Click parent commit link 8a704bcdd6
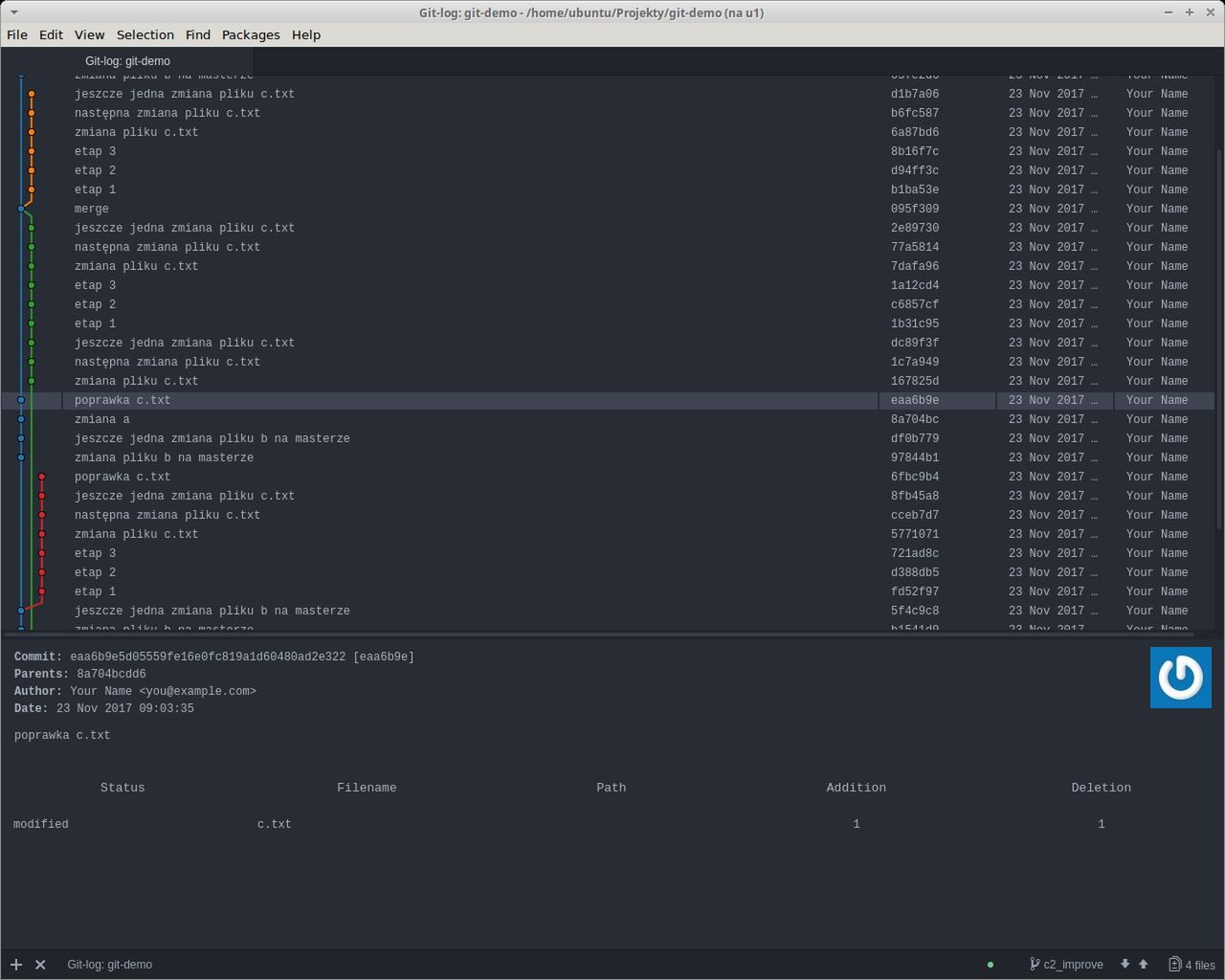This screenshot has width=1225, height=980. point(111,674)
